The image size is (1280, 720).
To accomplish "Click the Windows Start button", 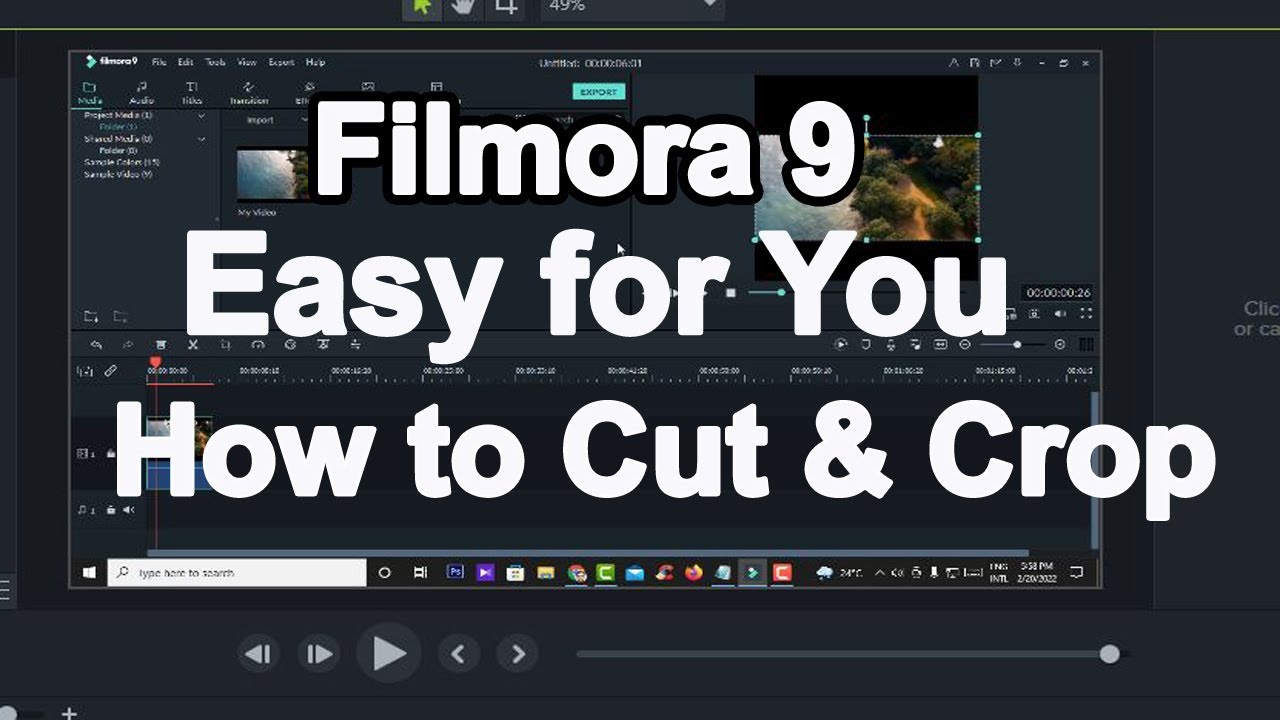I will (x=89, y=573).
